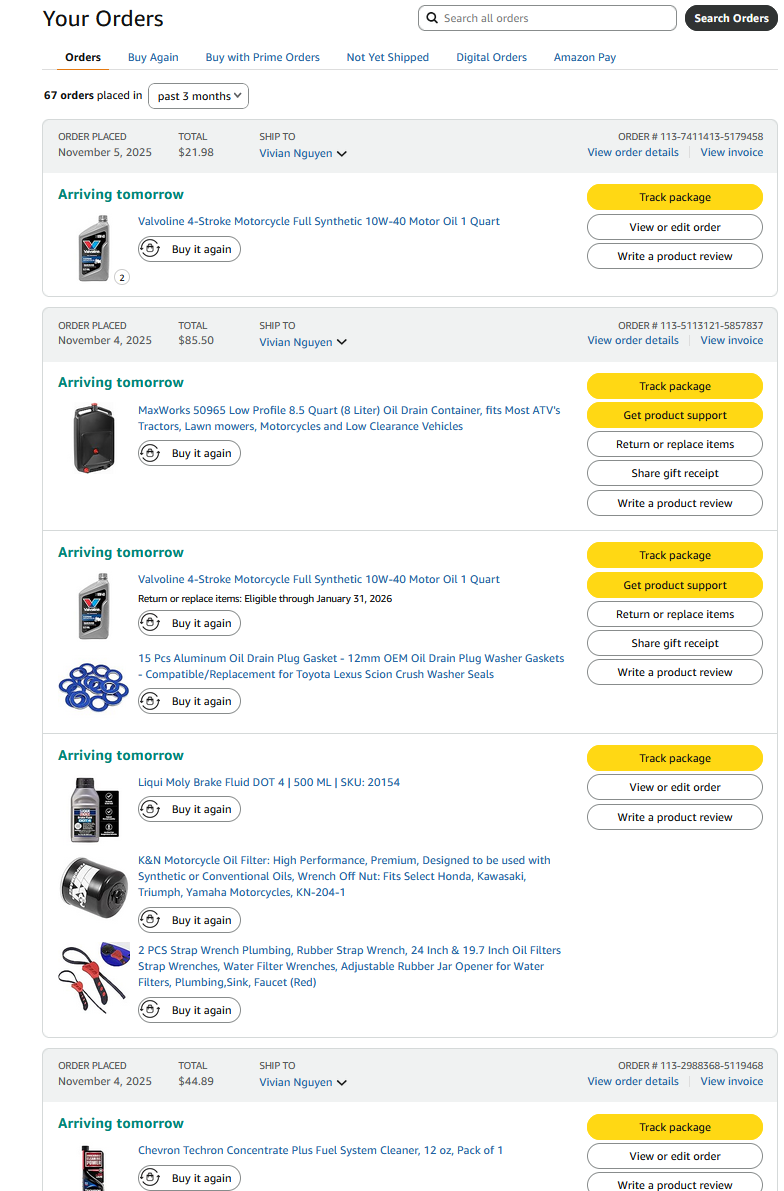The image size is (784, 1191).
Task: Switch to the Buy Again tab
Action: tap(153, 57)
